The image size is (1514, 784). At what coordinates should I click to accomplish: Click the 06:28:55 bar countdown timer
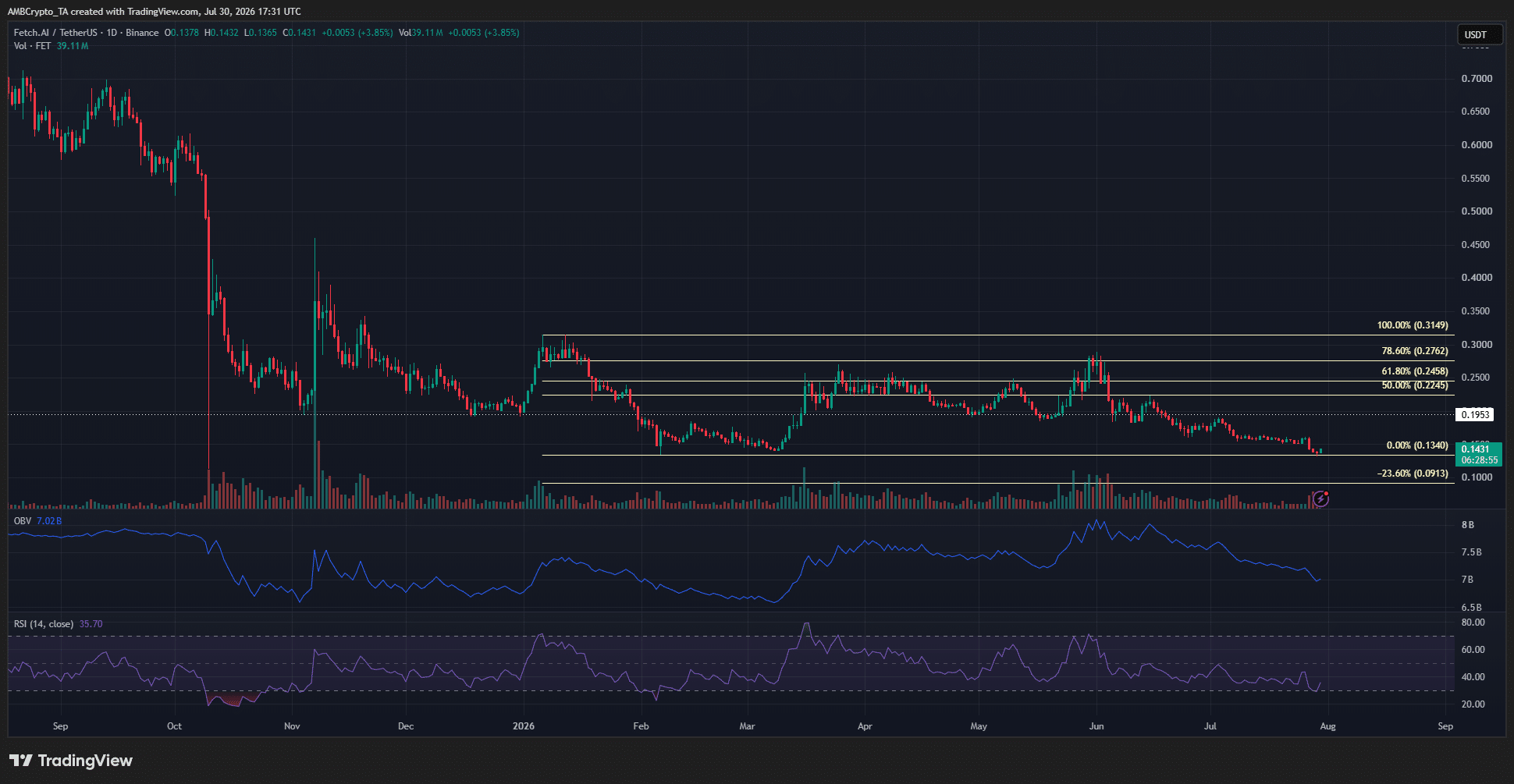1479,460
